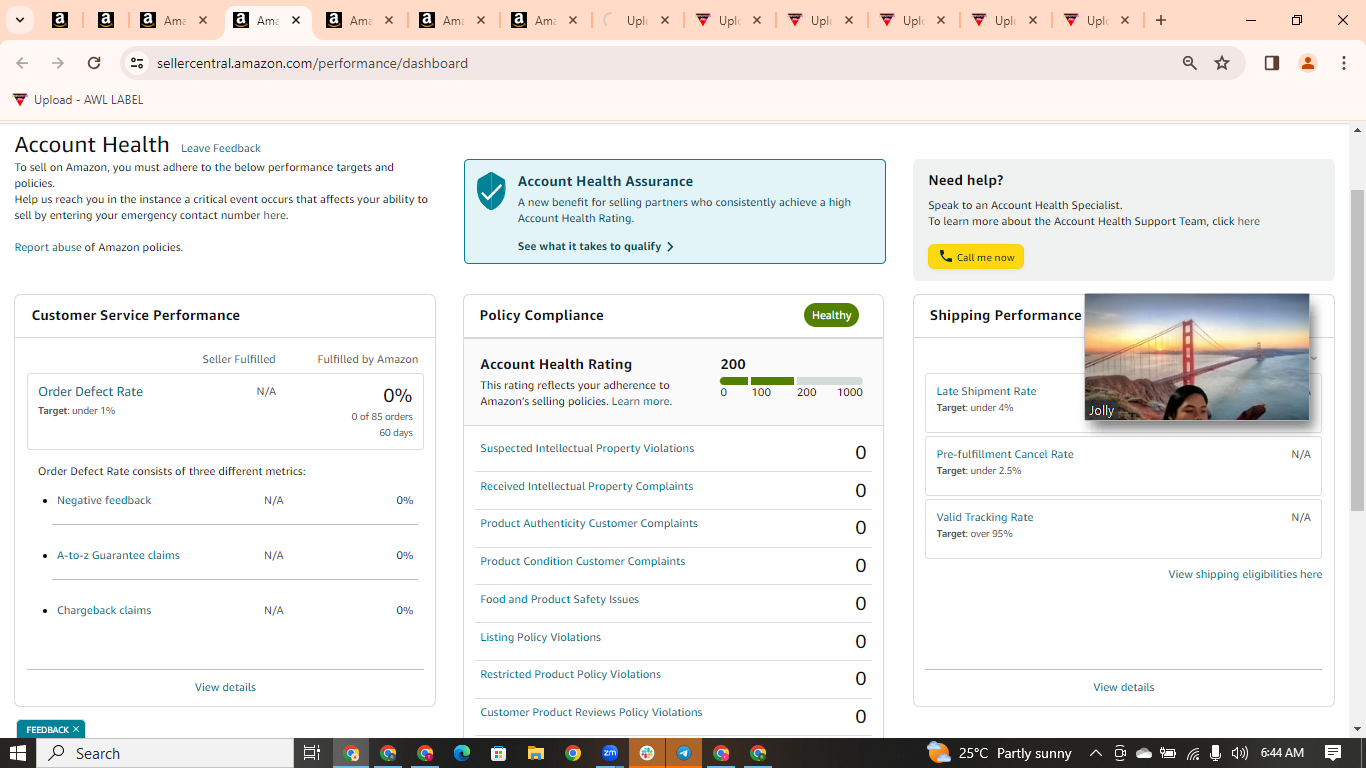This screenshot has height=768, width=1366.
Task: Open the Learn more link
Action: pyautogui.click(x=640, y=401)
